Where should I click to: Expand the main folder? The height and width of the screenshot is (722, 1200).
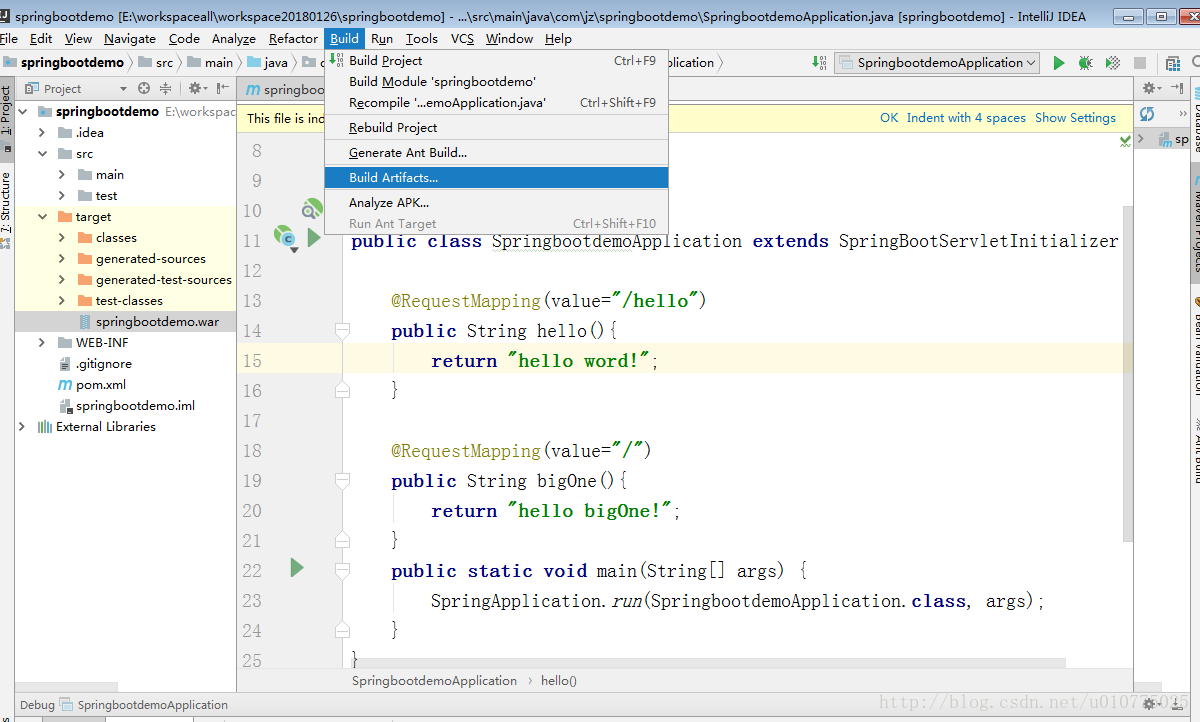click(62, 175)
